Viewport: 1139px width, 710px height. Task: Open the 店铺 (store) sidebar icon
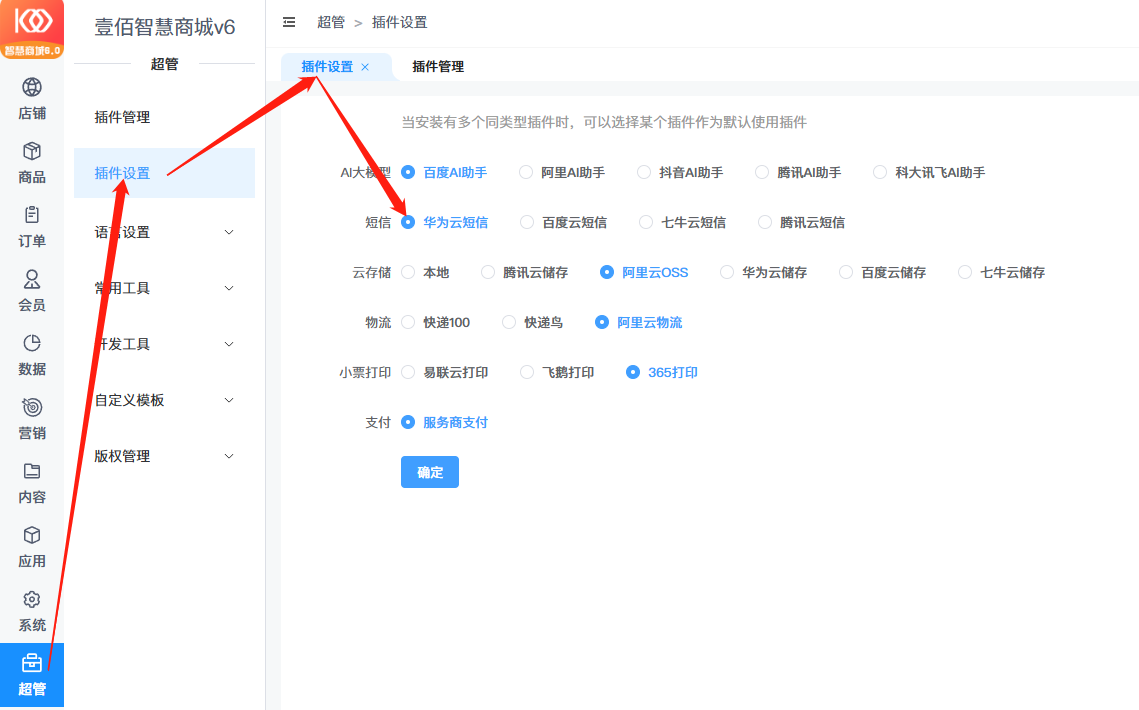pos(32,87)
